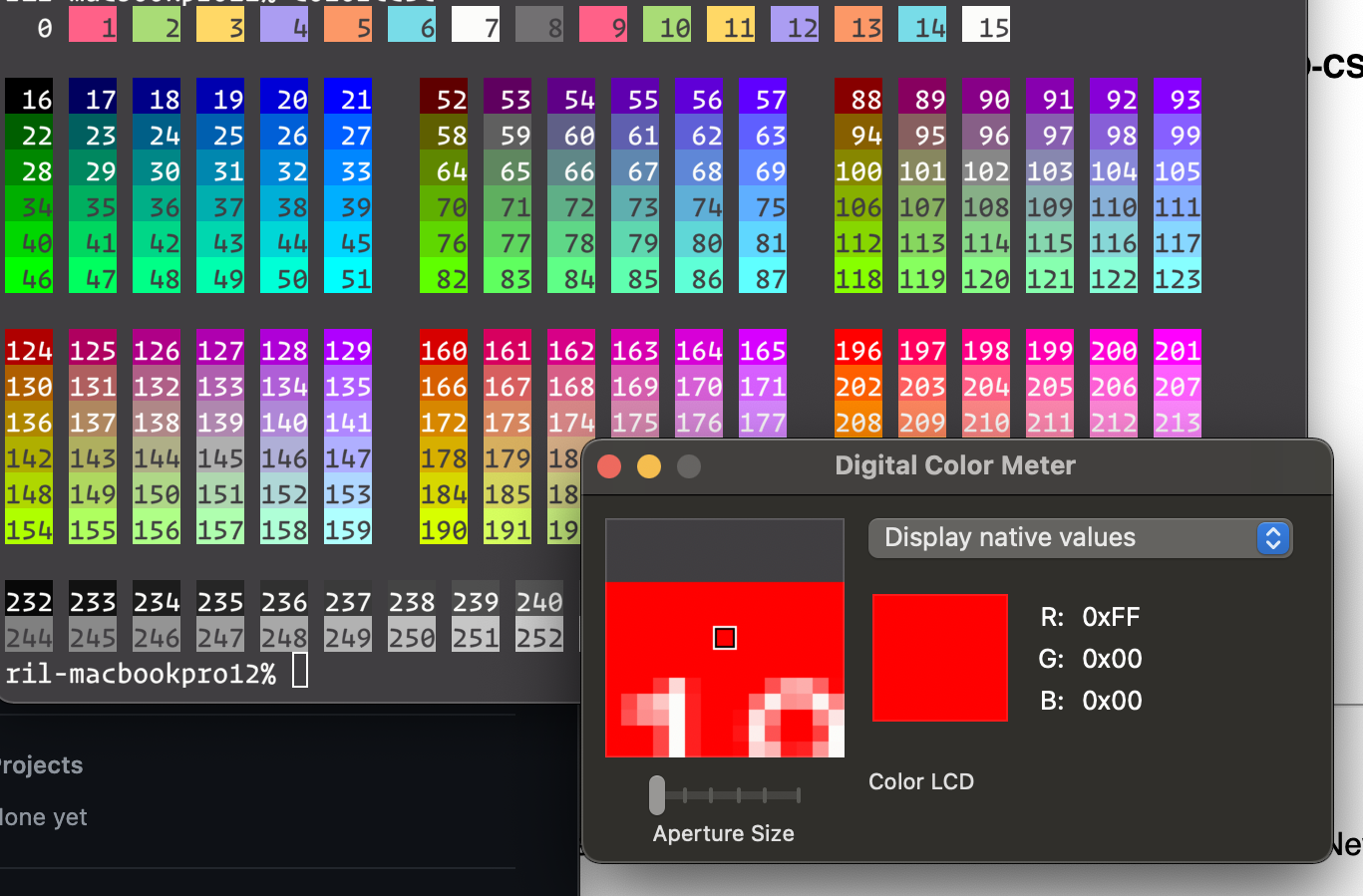Select dark red color cell 124
This screenshot has height=896, width=1363.
29,351
